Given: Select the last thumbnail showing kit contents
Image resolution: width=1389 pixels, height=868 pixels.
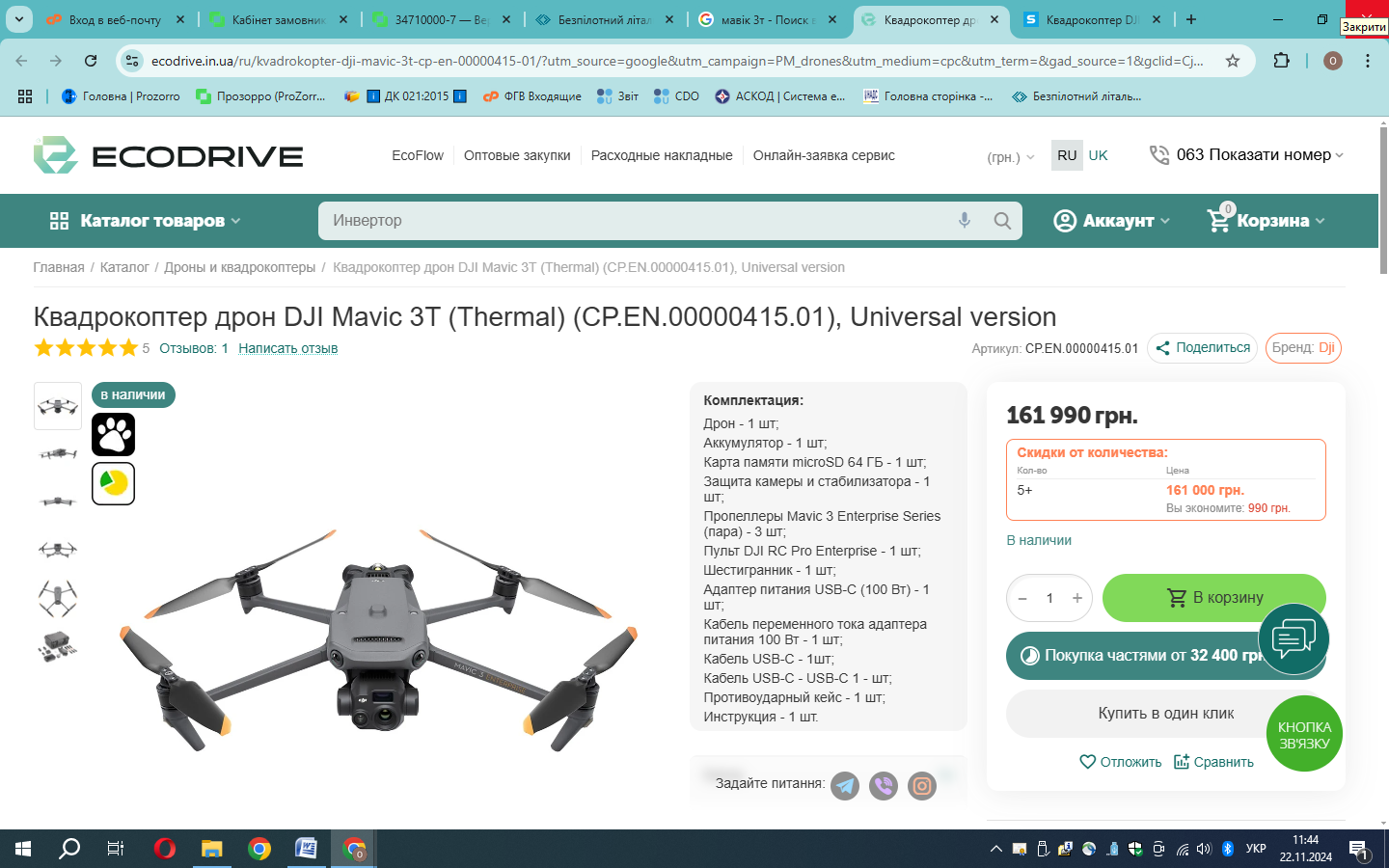Looking at the screenshot, I should point(58,646).
